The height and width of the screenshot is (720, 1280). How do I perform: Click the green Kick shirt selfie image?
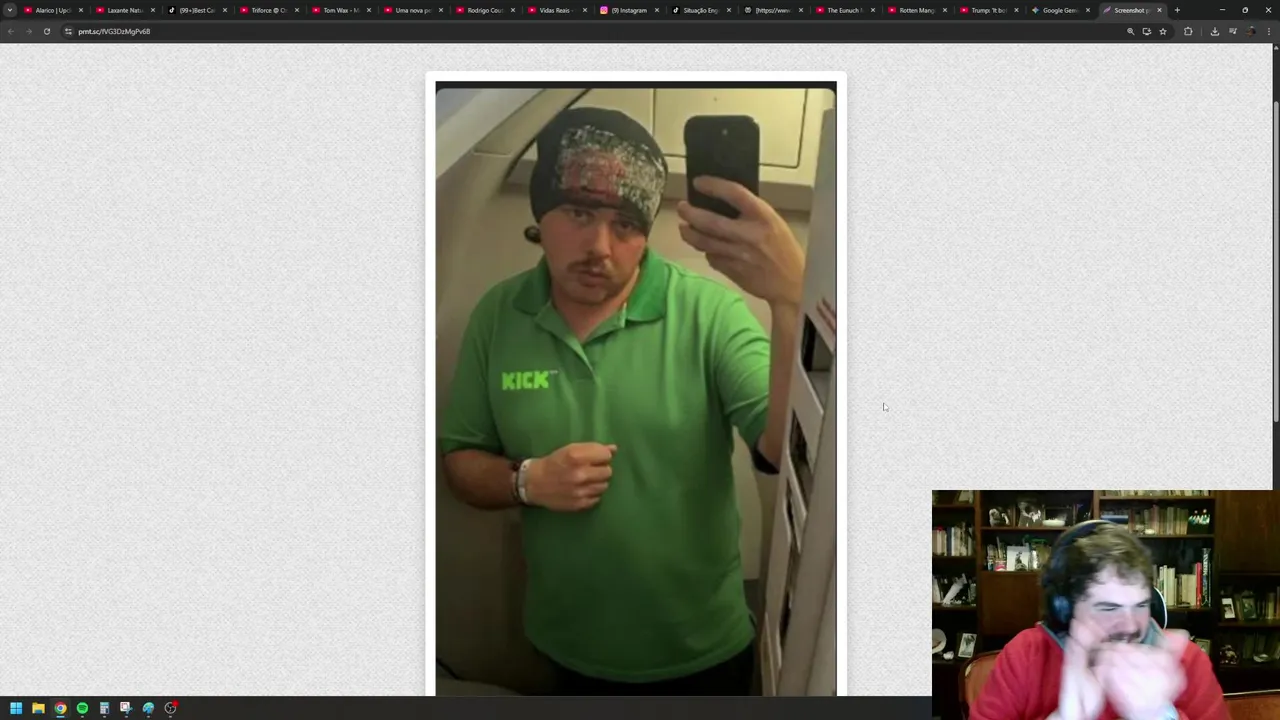pos(636,388)
